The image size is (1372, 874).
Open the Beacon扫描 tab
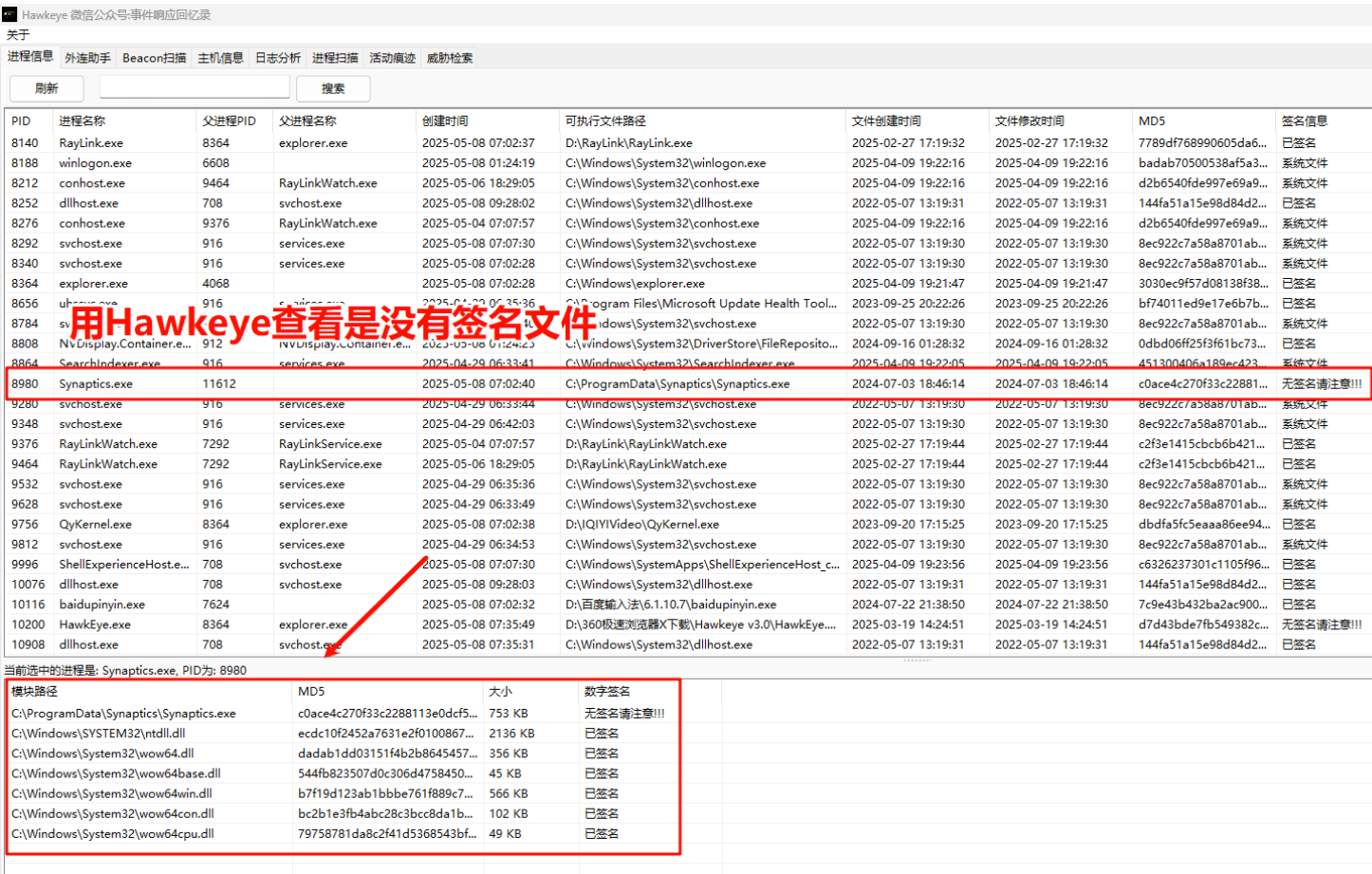pos(154,58)
